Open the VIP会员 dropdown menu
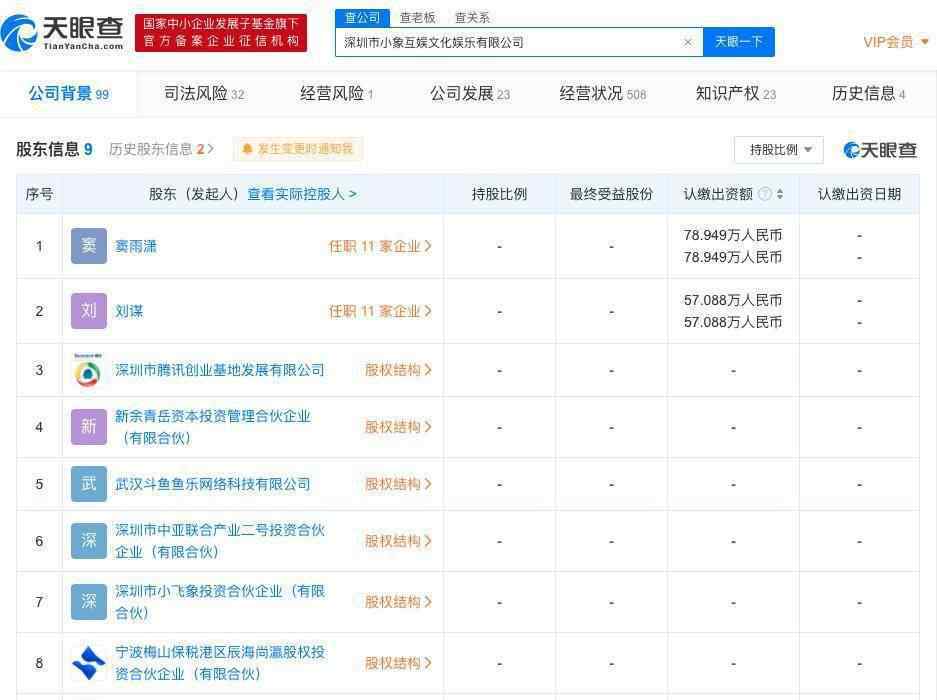The height and width of the screenshot is (700, 937). 896,42
